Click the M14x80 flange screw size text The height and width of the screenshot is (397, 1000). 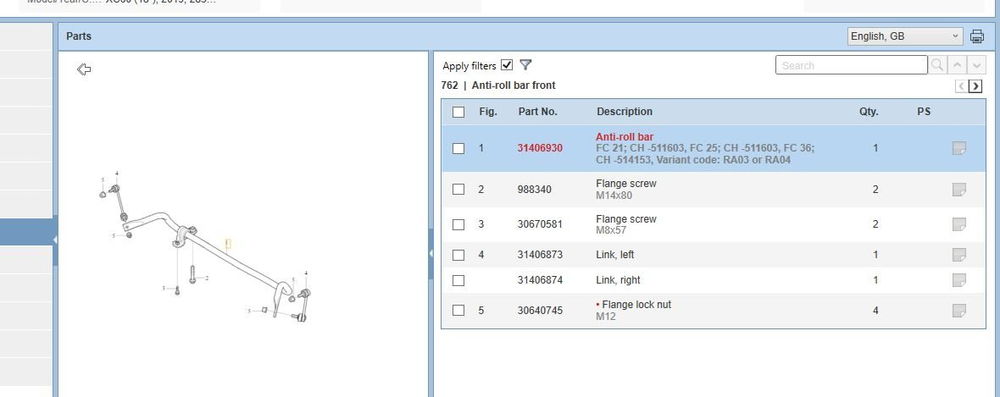(614, 195)
